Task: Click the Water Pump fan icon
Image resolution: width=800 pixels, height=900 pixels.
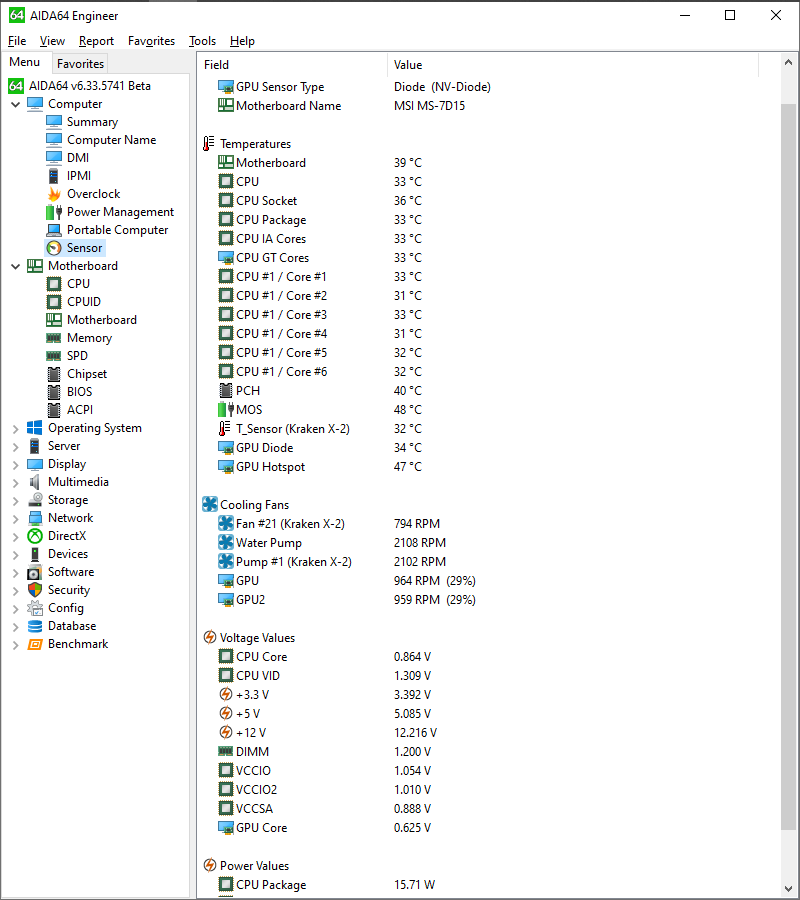Action: click(226, 542)
